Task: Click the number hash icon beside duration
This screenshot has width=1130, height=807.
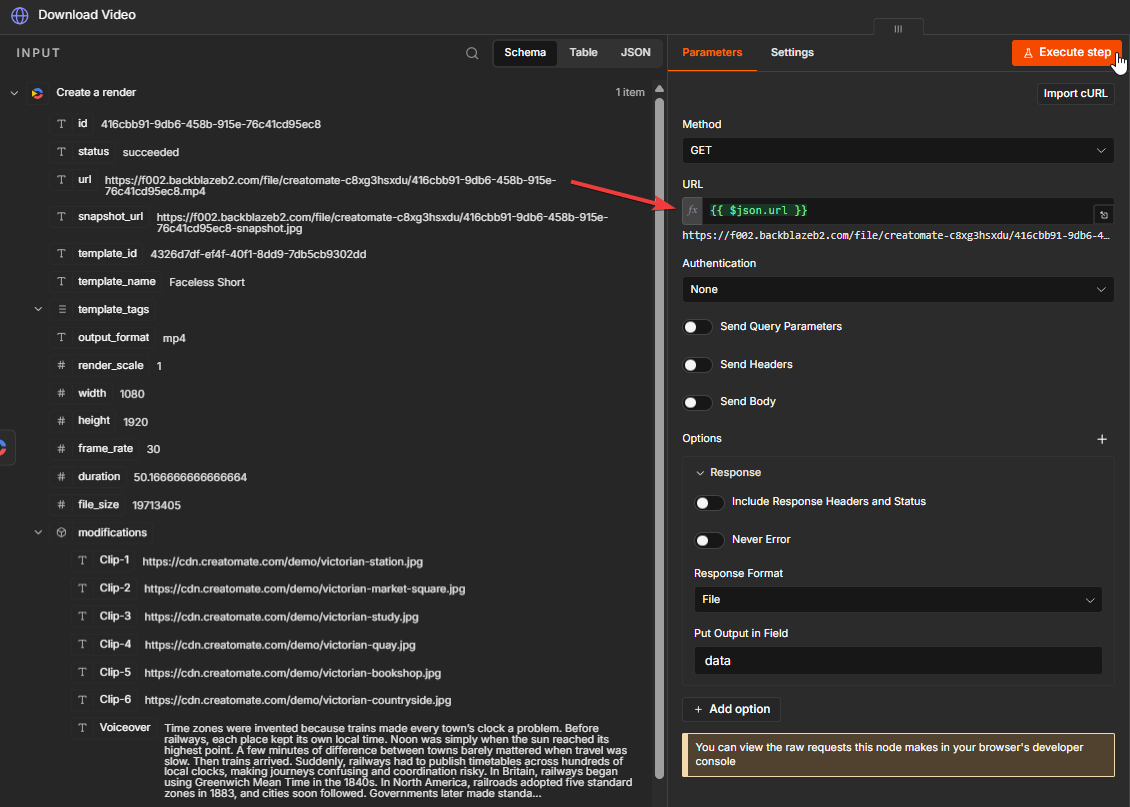Action: [x=61, y=477]
